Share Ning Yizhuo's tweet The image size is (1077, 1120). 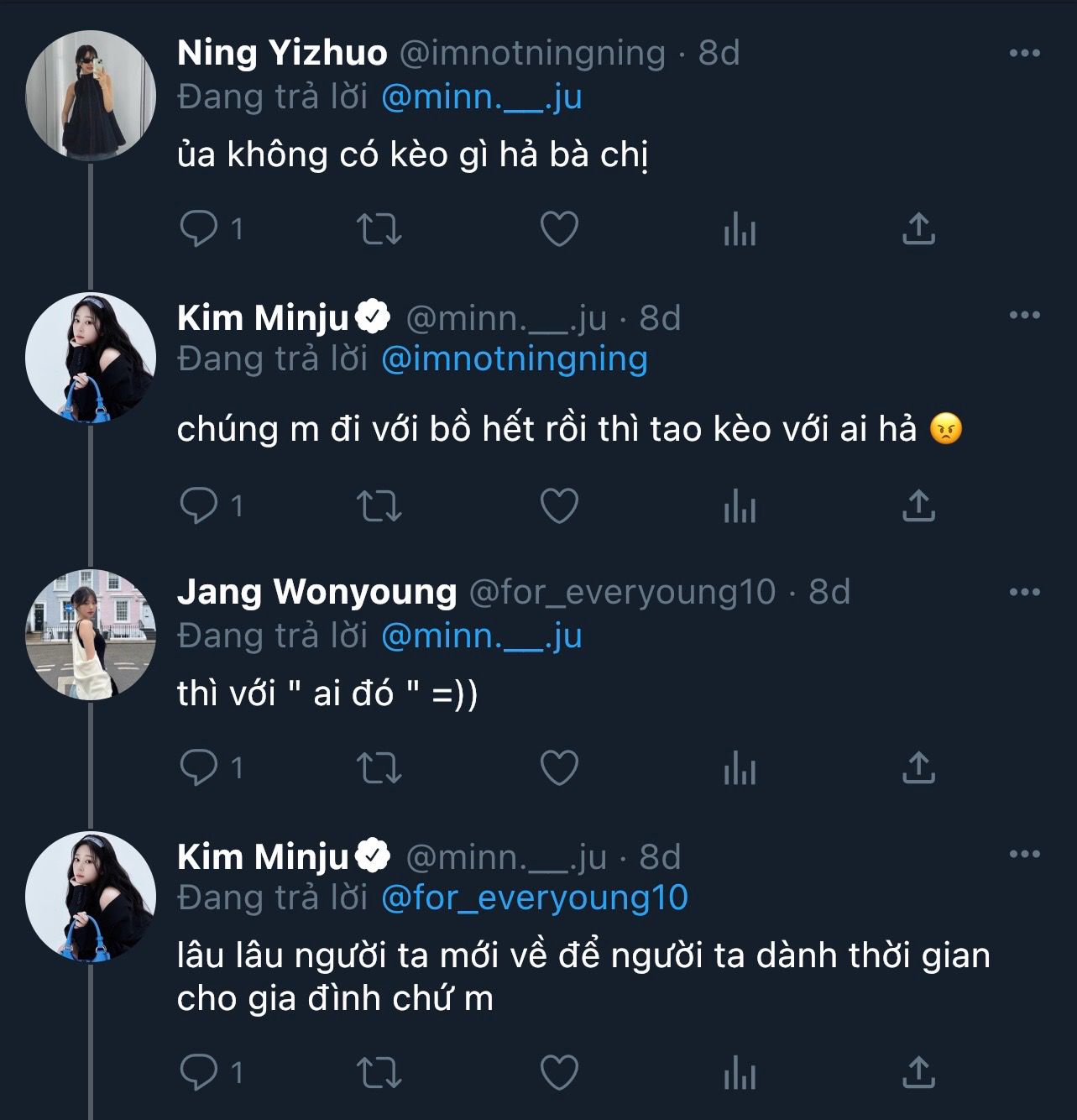tap(918, 228)
